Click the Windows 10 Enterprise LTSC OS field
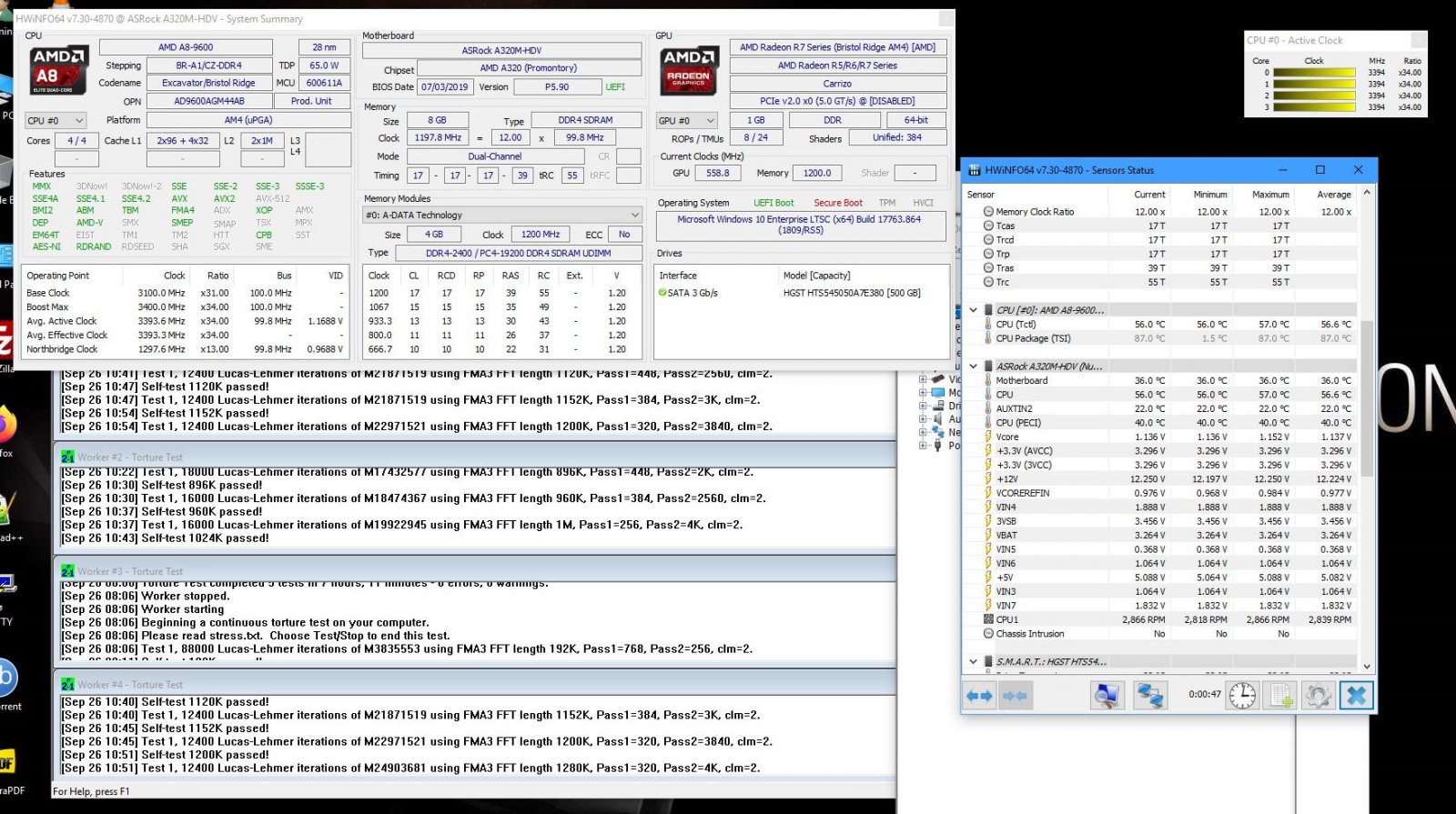The width and height of the screenshot is (1456, 814). [x=801, y=225]
